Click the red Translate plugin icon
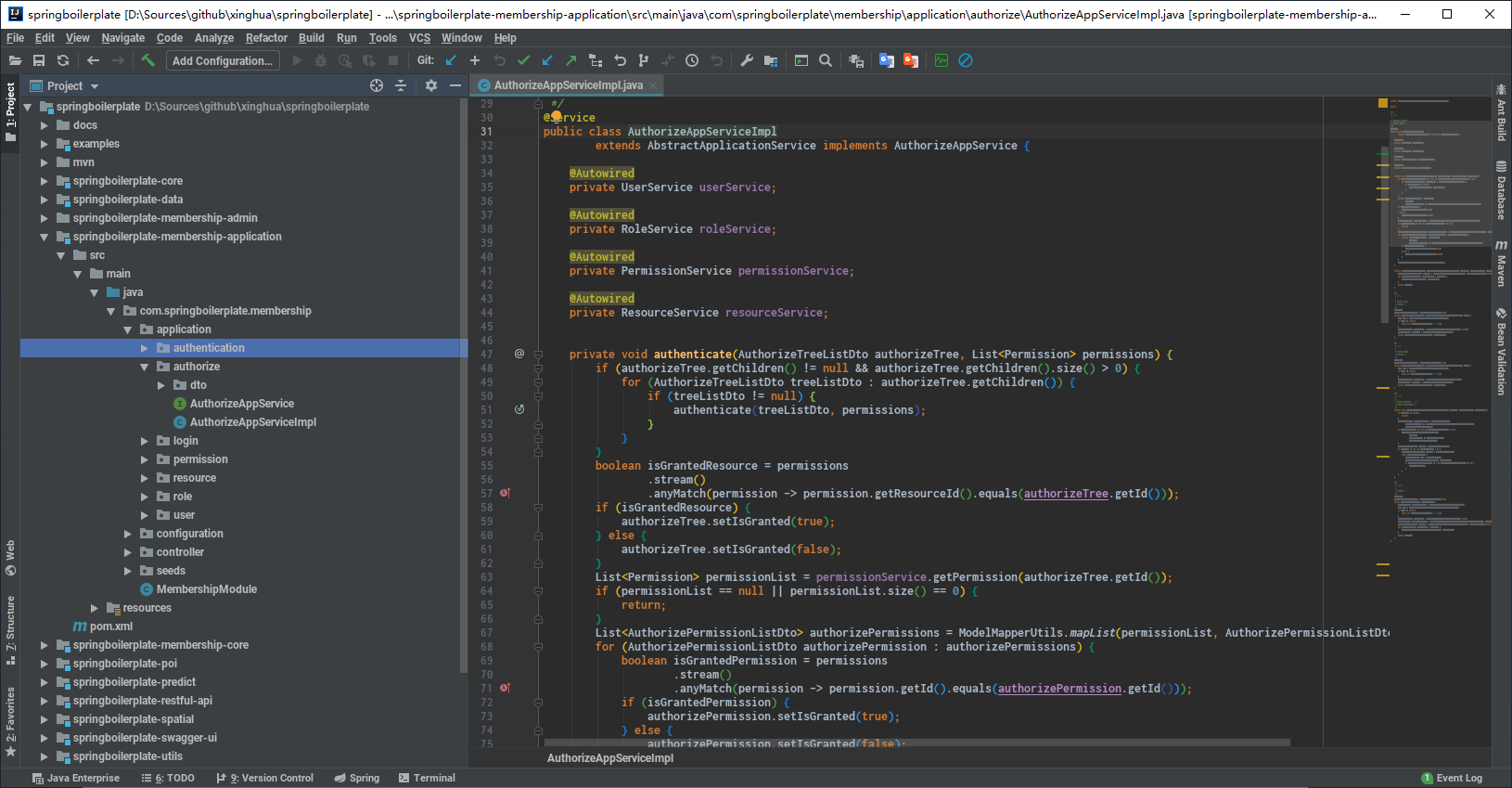 pos(911,60)
